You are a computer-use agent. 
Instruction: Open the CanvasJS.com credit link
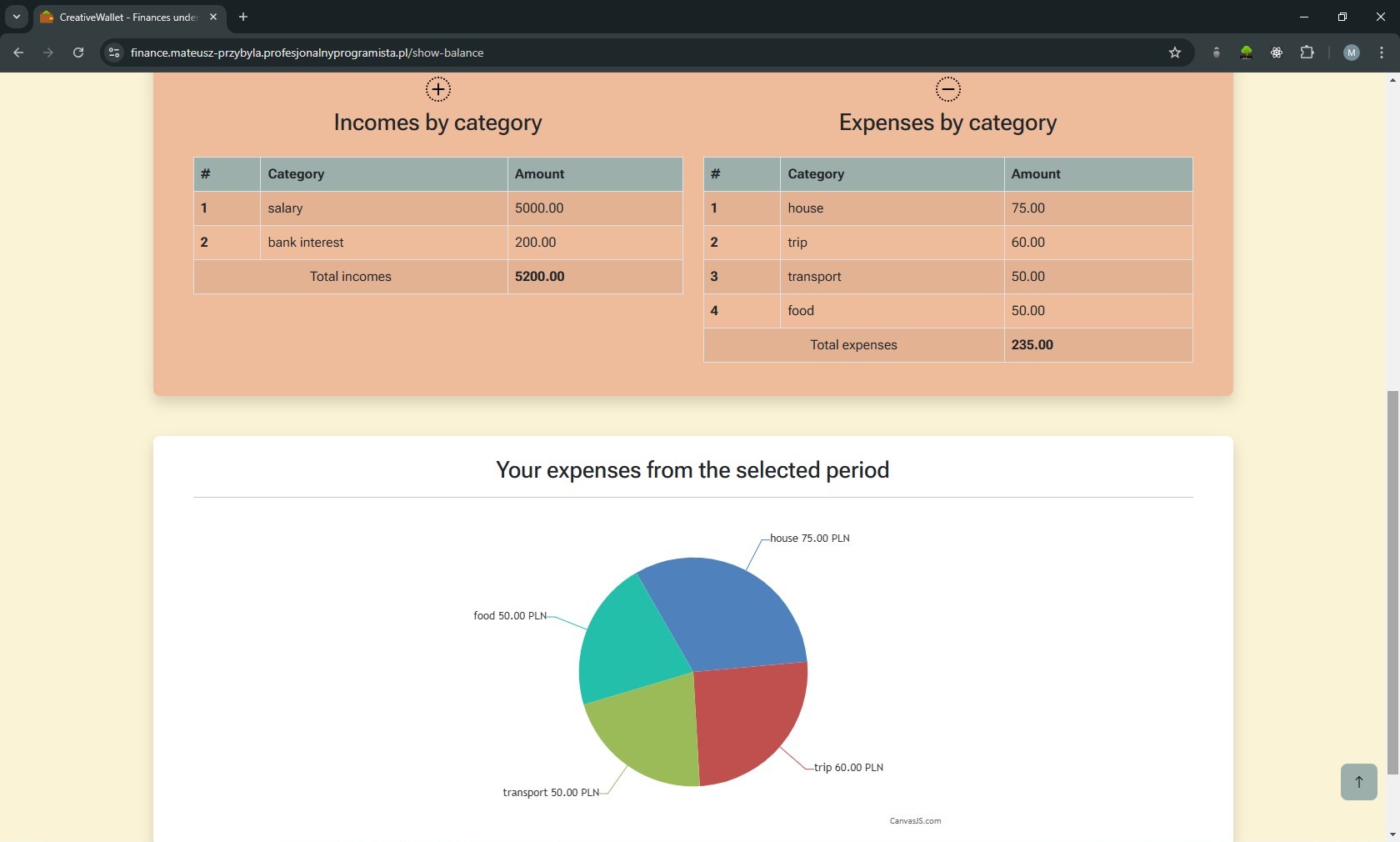pyautogui.click(x=915, y=821)
